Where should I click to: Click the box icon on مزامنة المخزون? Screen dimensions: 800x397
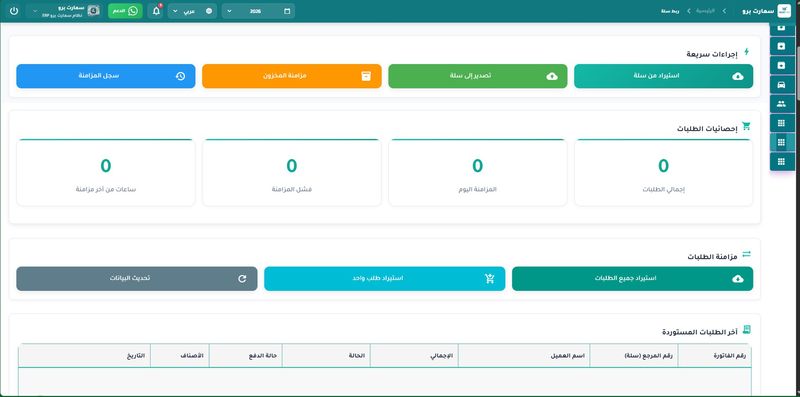coord(366,77)
